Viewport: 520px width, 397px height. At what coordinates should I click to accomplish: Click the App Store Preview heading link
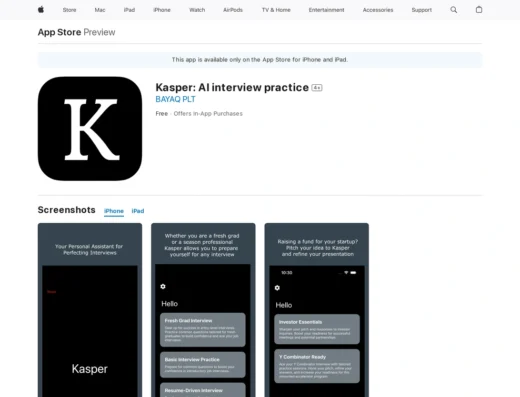click(x=76, y=32)
